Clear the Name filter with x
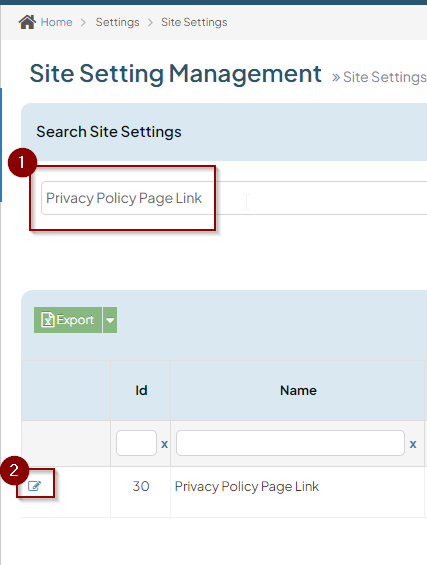427x565 pixels. coord(413,444)
